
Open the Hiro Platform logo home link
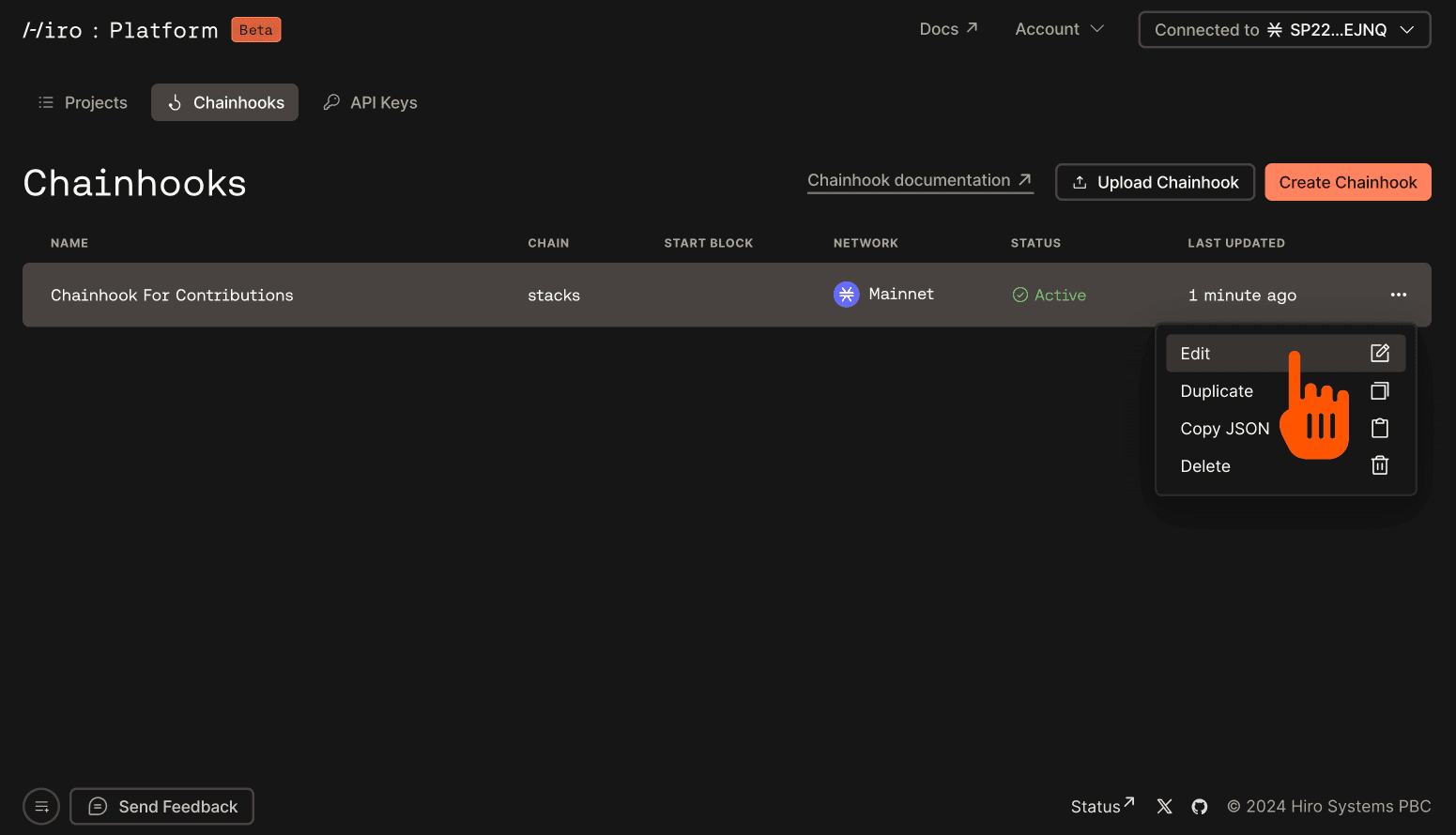coord(120,30)
